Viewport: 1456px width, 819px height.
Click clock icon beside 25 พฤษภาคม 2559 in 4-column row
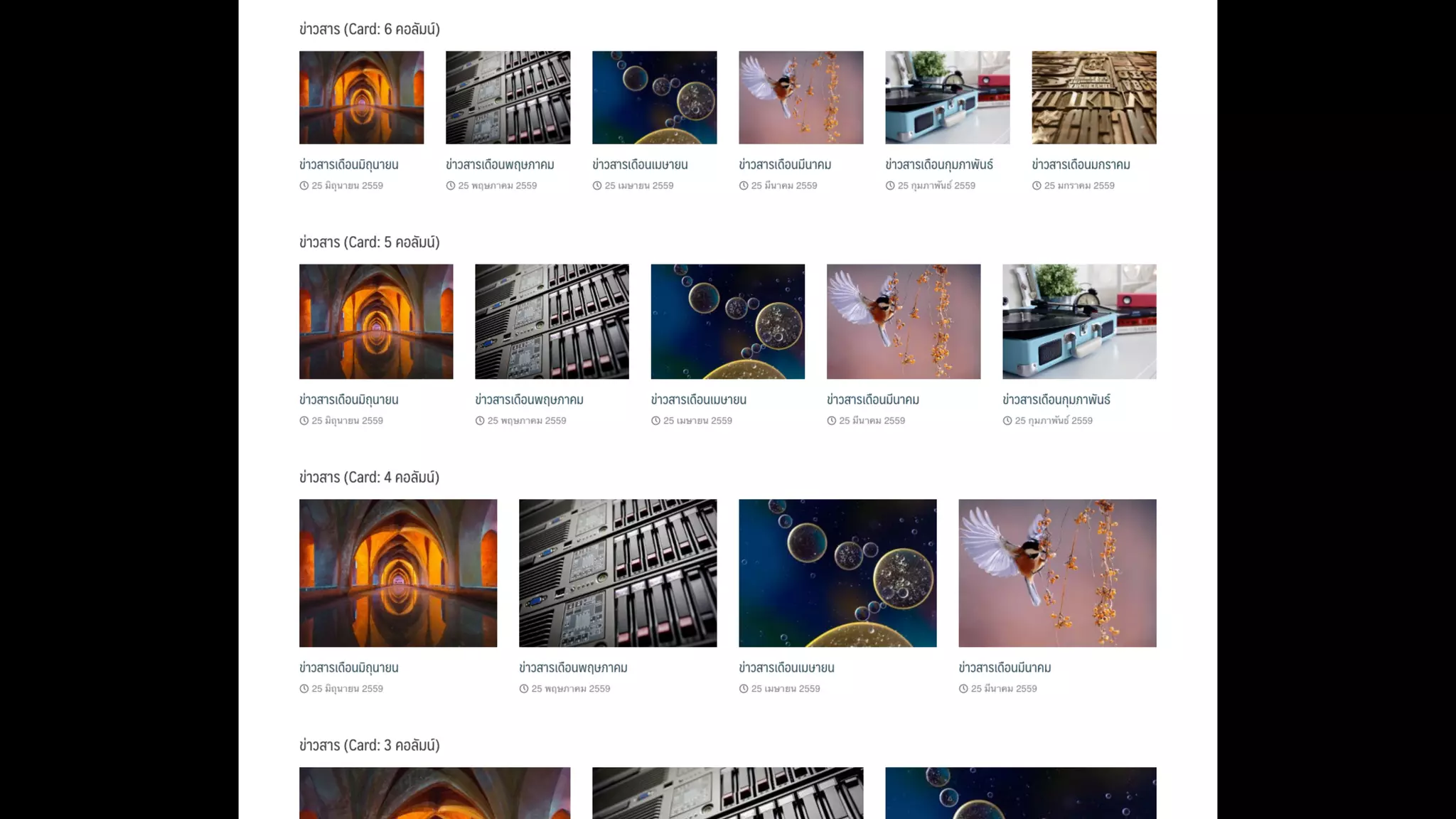pos(524,689)
